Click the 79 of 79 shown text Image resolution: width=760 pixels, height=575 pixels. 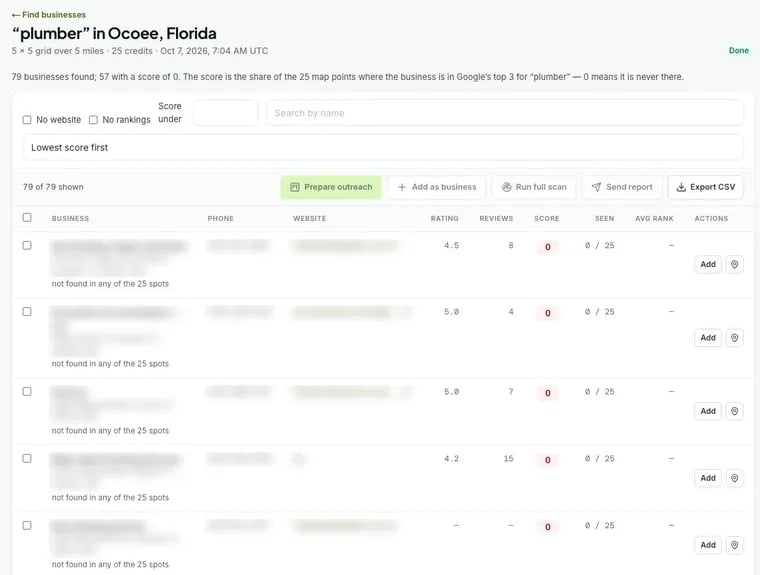tap(53, 187)
